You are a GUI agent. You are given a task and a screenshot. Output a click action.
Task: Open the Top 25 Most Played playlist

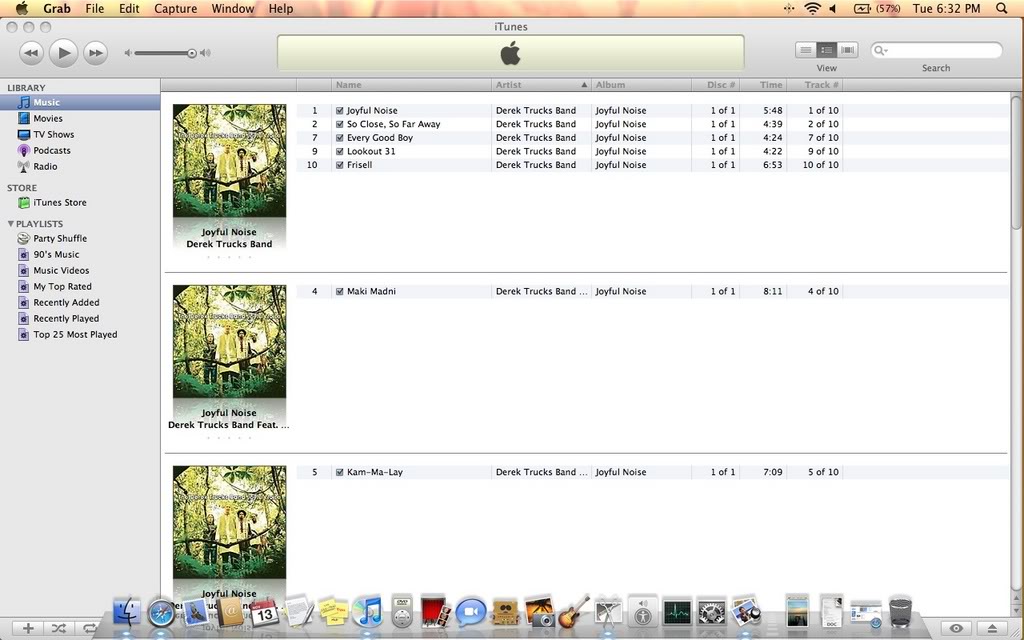click(75, 334)
